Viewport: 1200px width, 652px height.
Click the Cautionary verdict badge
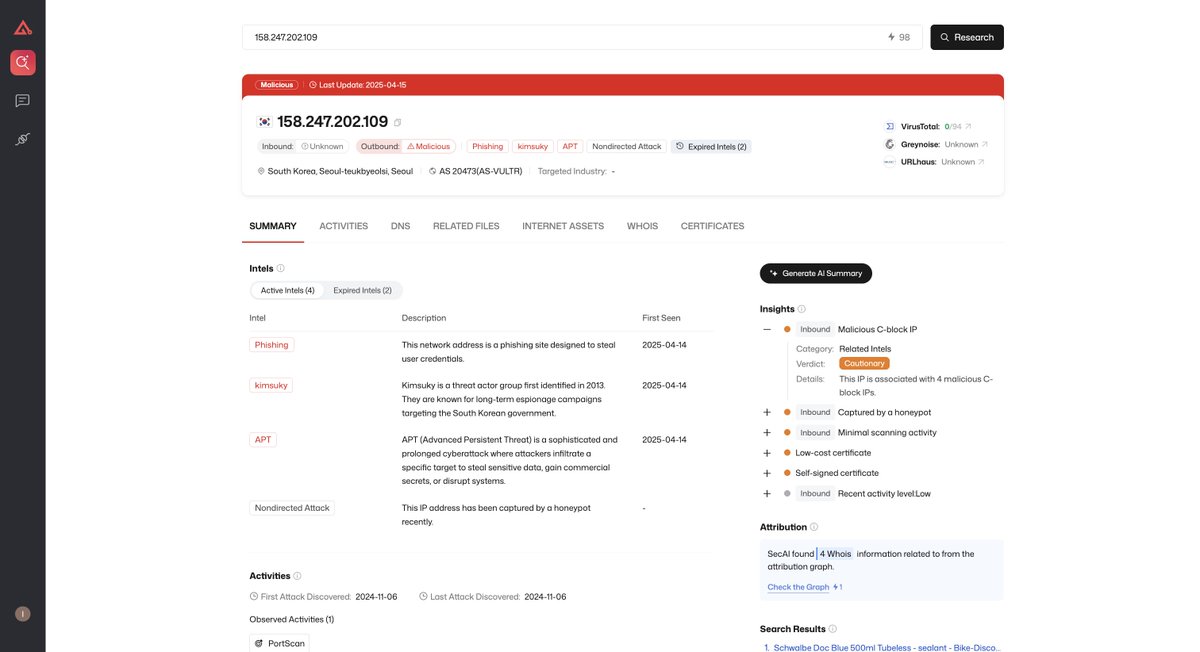click(x=864, y=363)
